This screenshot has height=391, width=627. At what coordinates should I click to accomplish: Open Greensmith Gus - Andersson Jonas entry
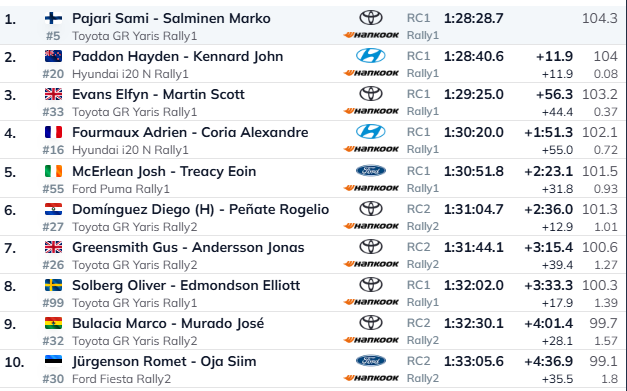click(188, 247)
